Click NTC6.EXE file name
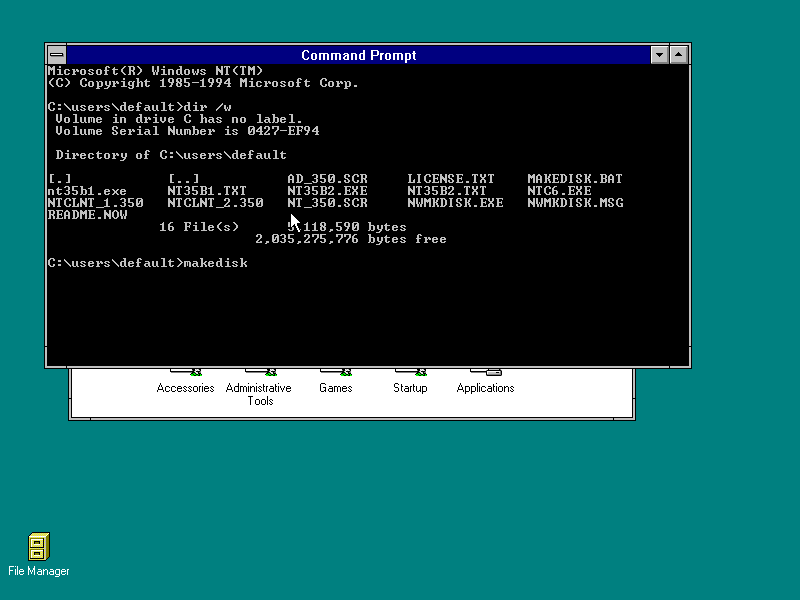800x600 pixels. pos(559,191)
